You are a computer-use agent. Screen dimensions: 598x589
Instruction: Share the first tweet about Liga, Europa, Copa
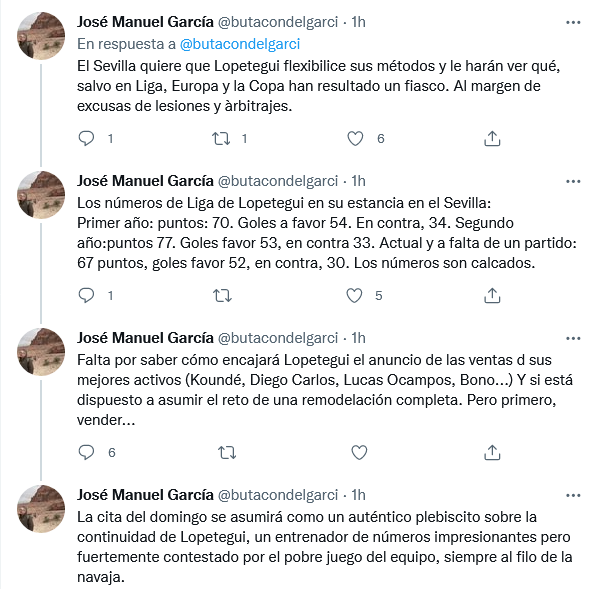[x=492, y=138]
